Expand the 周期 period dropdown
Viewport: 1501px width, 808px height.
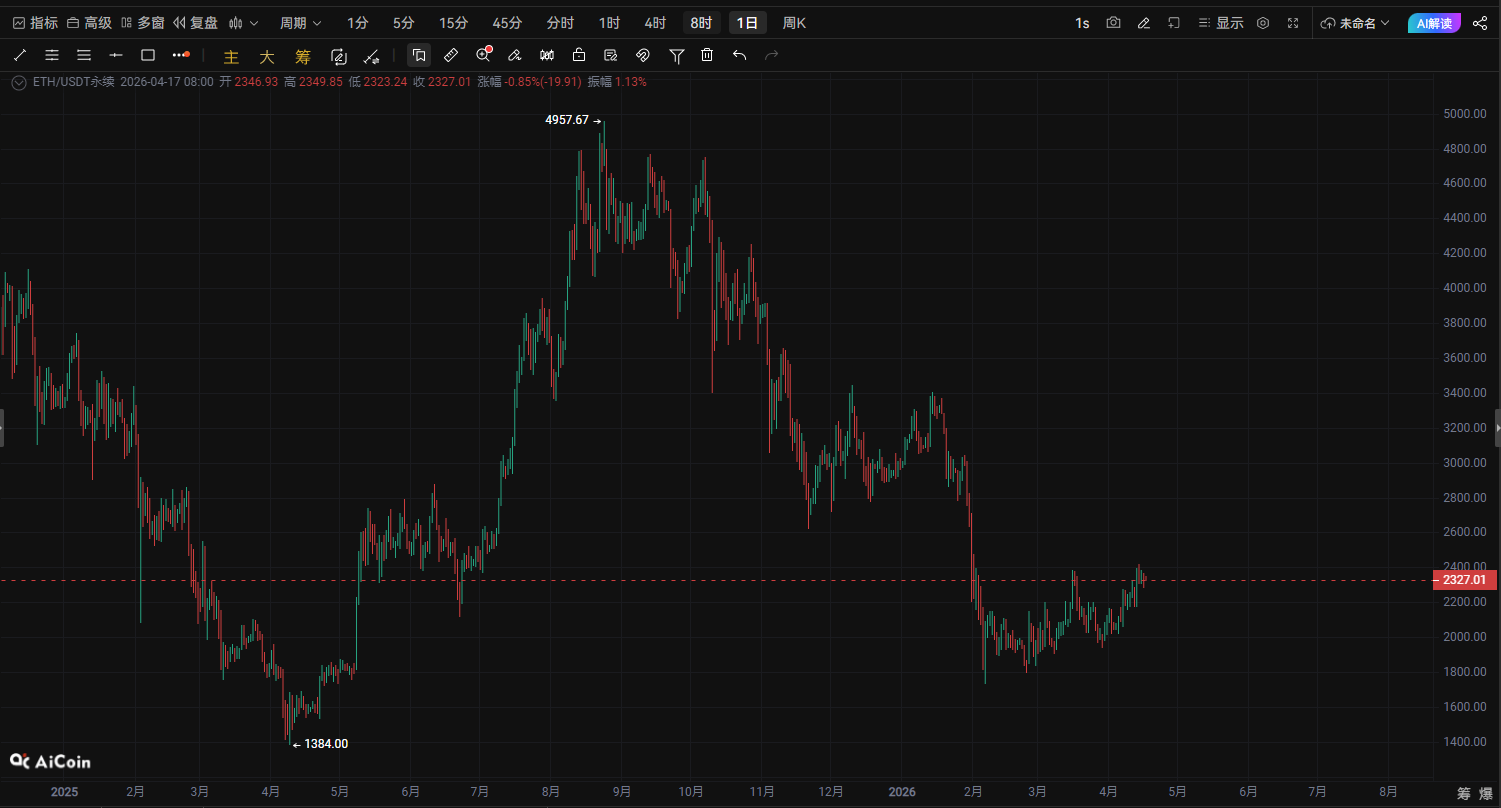300,23
